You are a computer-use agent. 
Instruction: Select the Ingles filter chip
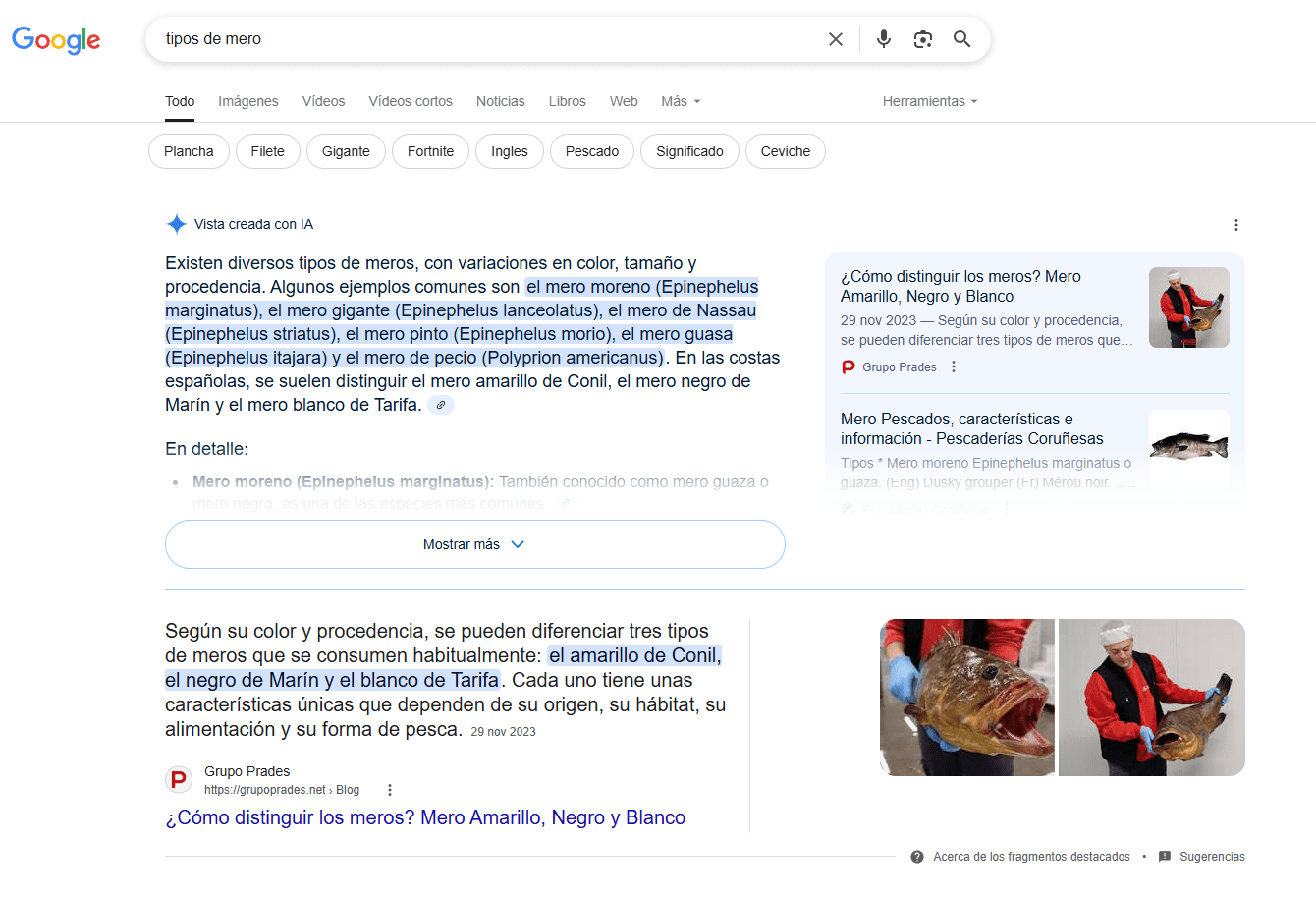point(510,151)
